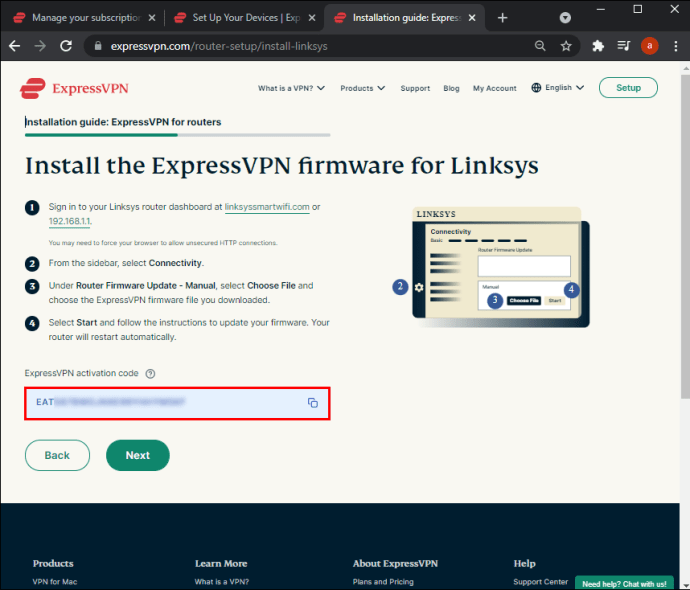Go back with the browser back arrow
Viewport: 690px width, 590px height.
click(15, 46)
